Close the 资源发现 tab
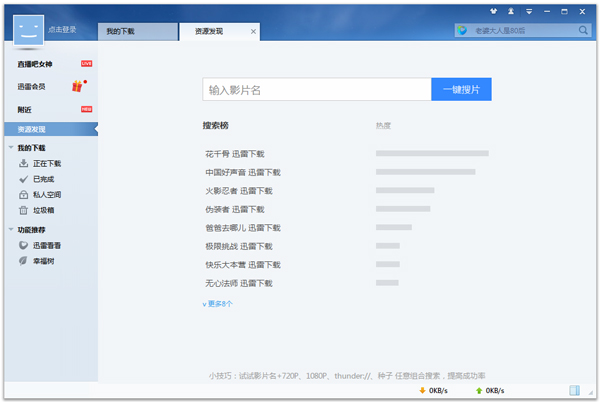Image resolution: width=600 pixels, height=402 pixels. [252, 32]
